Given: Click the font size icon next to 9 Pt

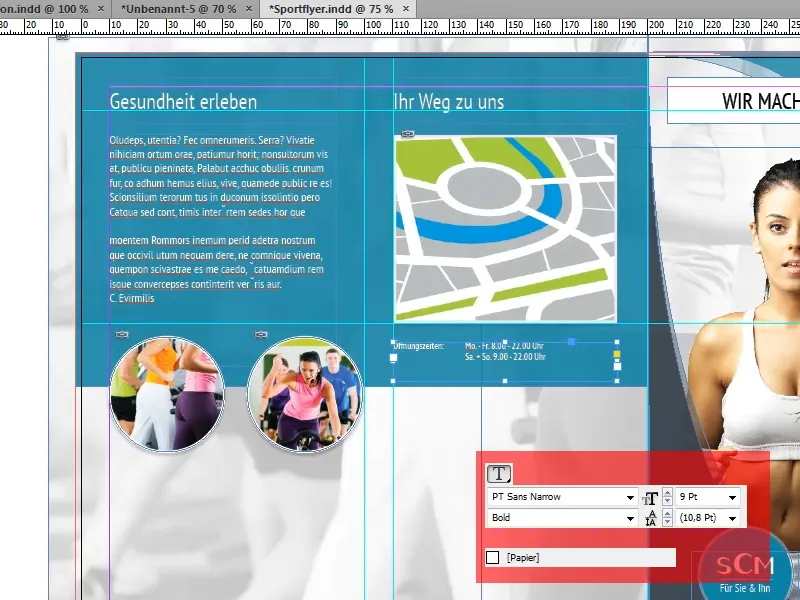Looking at the screenshot, I should (x=650, y=498).
